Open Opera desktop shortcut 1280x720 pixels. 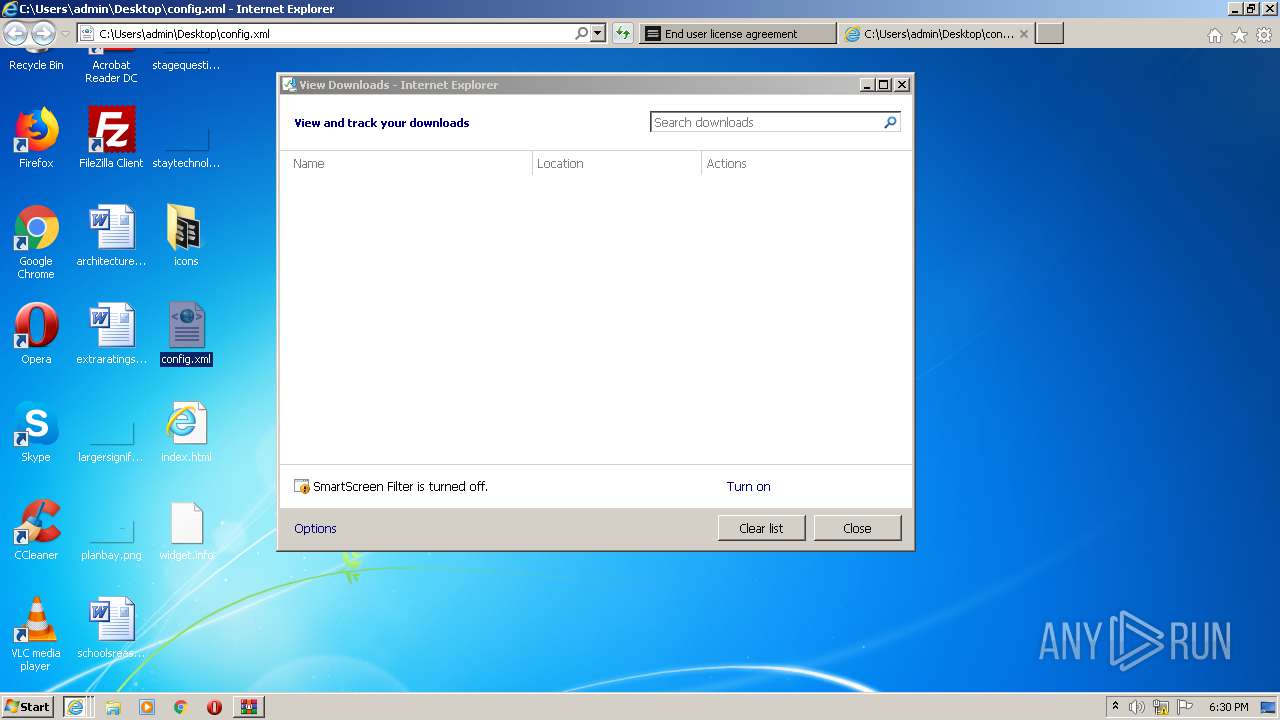coord(36,334)
